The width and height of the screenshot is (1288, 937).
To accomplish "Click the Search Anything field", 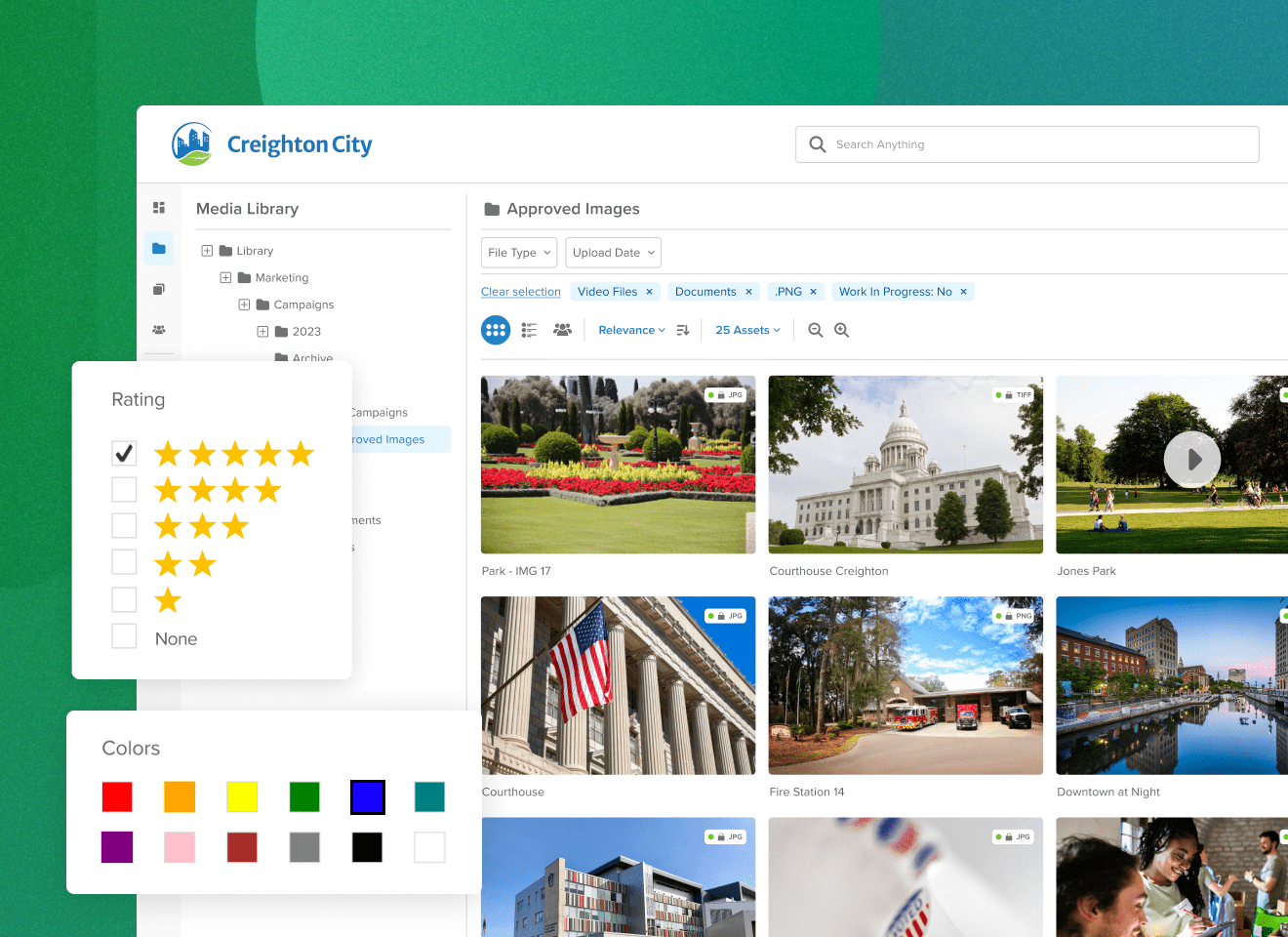I will click(x=1026, y=144).
